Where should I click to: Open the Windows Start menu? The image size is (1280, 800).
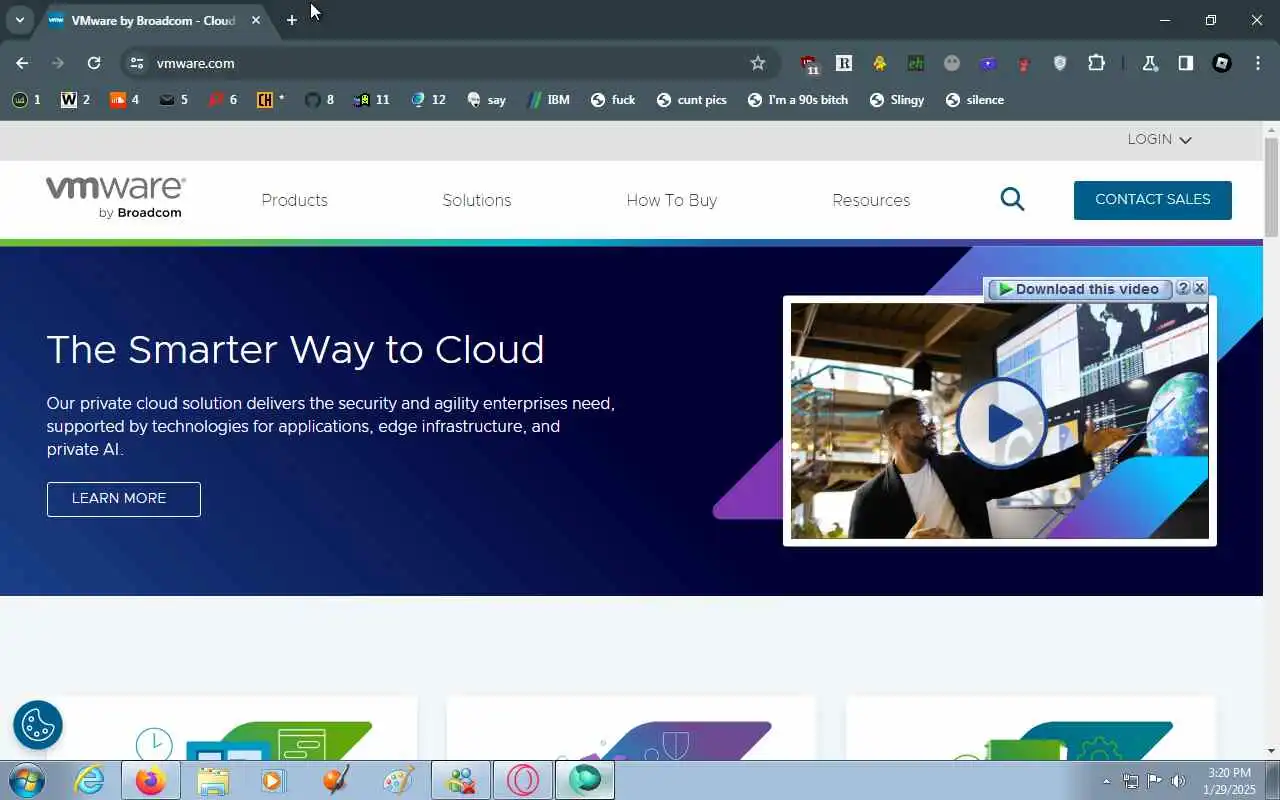[x=25, y=780]
